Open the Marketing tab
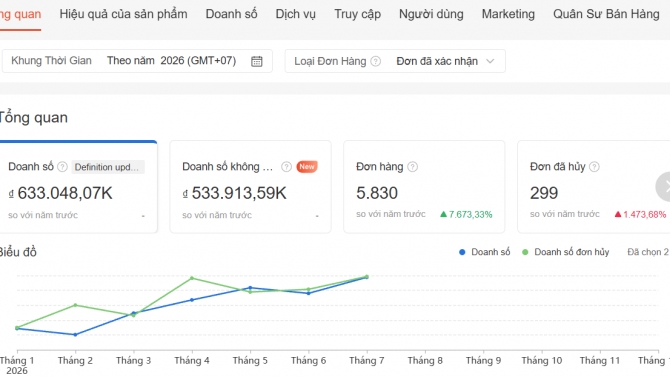The width and height of the screenshot is (670, 377). tap(508, 14)
